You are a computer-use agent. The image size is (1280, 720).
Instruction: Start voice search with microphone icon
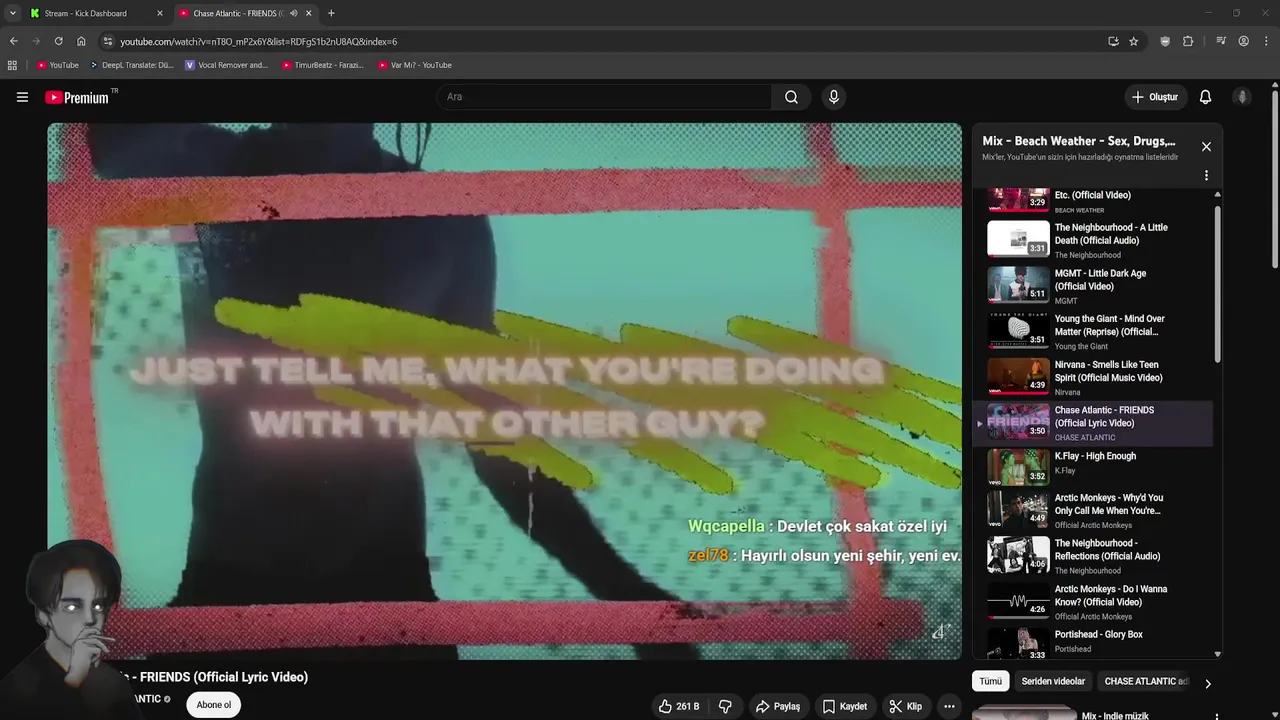833,97
